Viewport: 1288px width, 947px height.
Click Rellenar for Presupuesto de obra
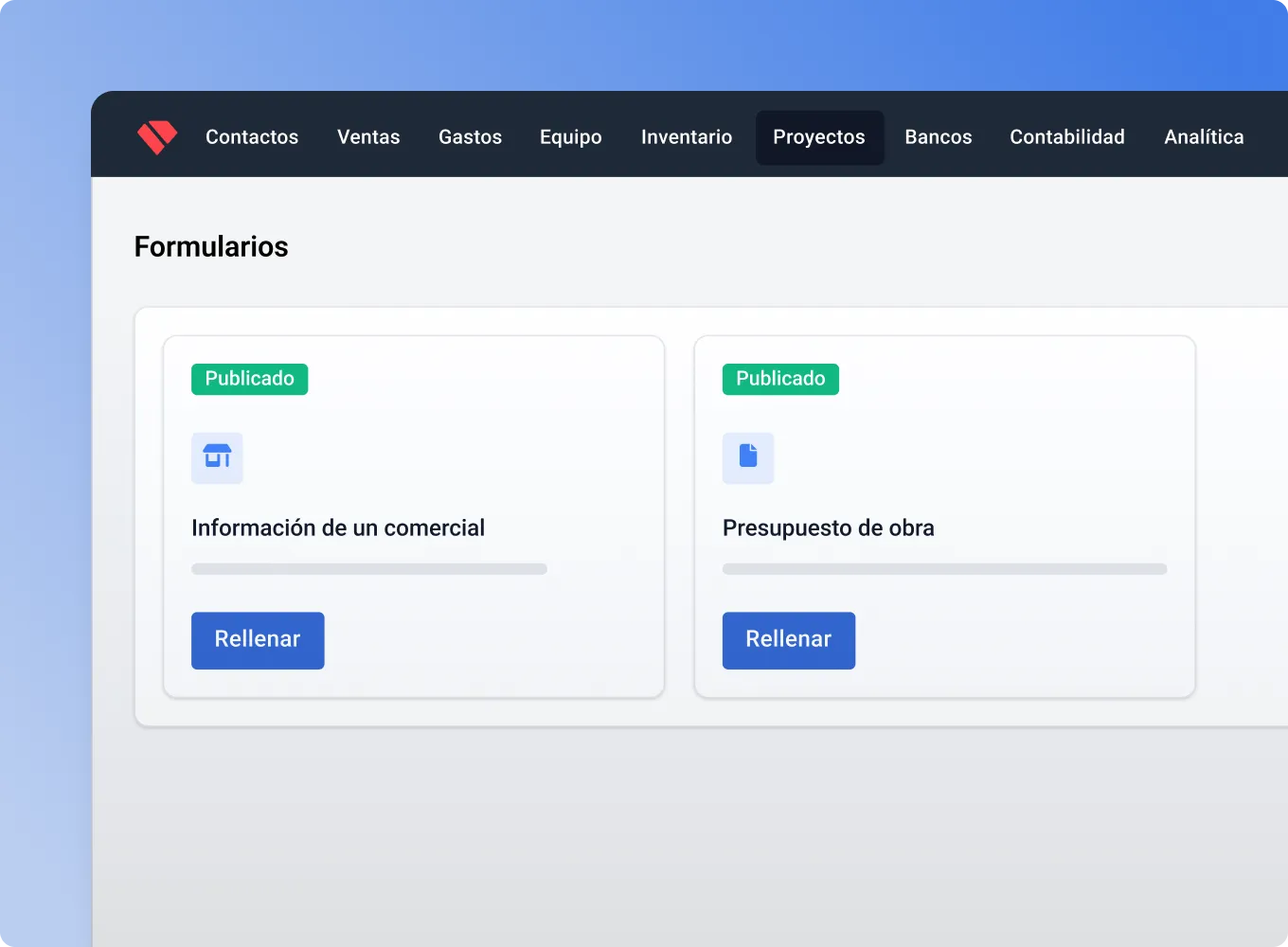[789, 640]
